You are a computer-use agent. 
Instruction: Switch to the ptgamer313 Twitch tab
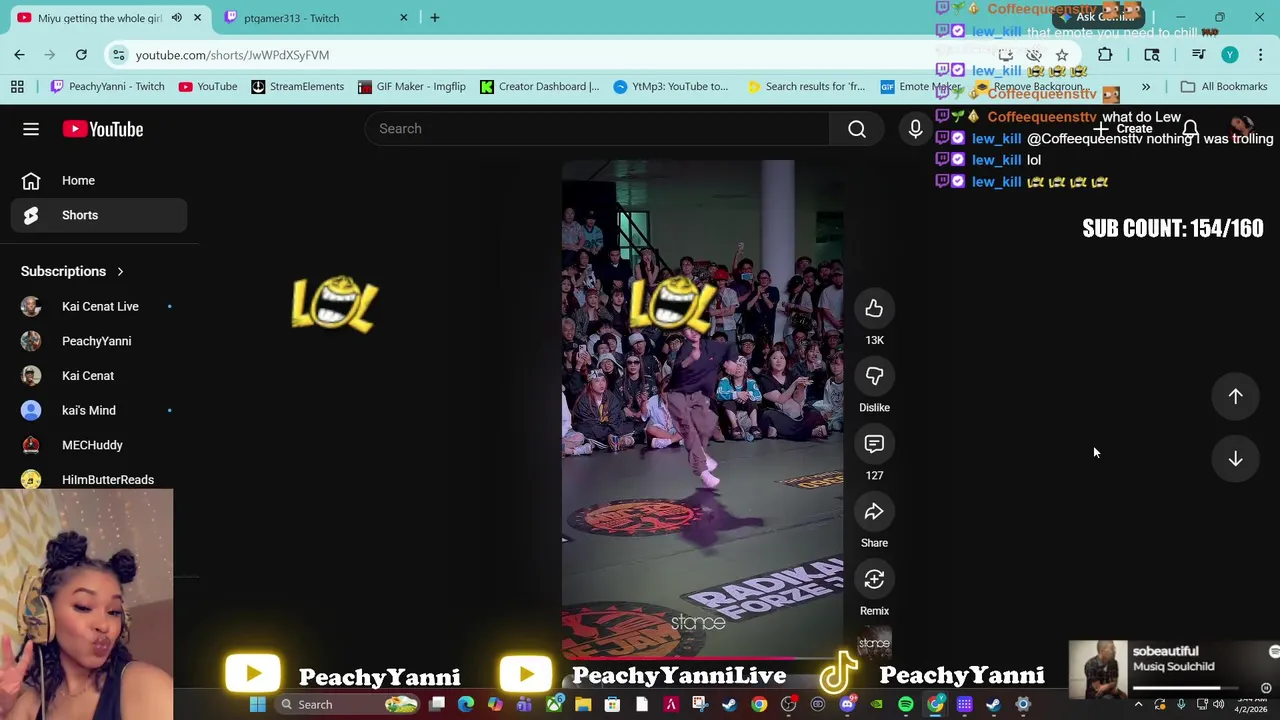click(316, 18)
